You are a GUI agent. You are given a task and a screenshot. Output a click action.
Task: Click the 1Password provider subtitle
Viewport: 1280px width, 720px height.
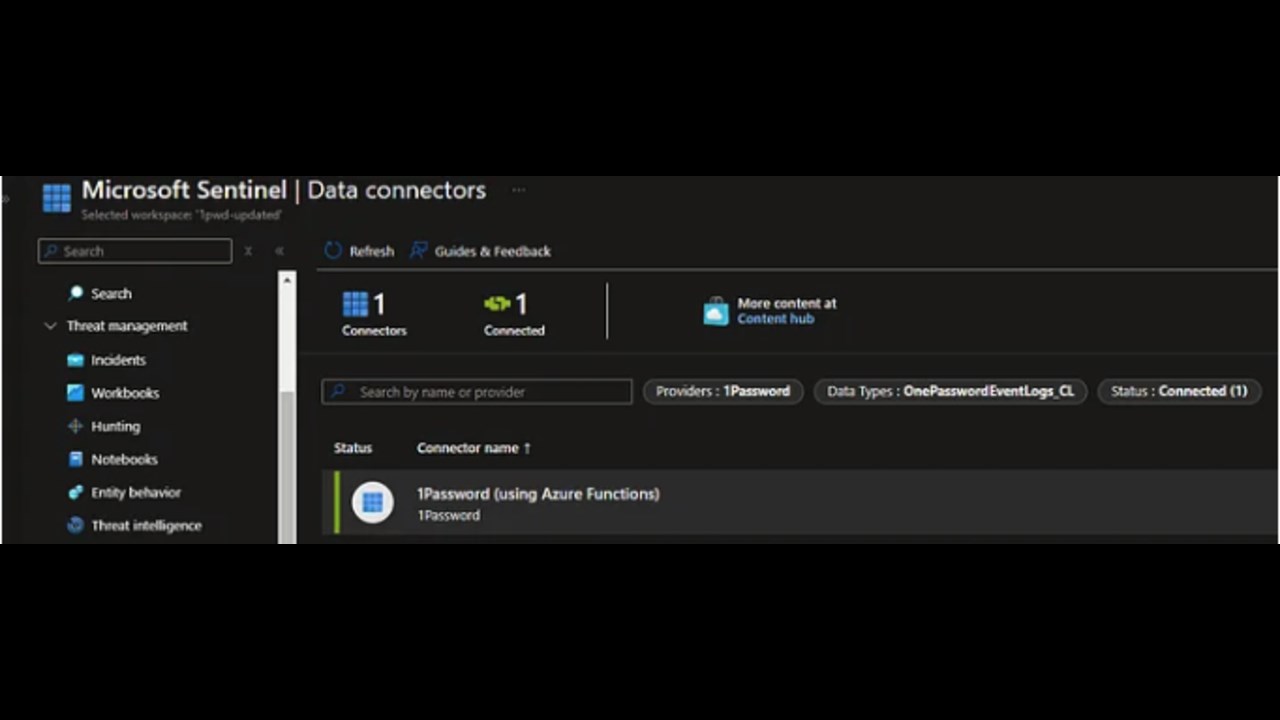(448, 515)
